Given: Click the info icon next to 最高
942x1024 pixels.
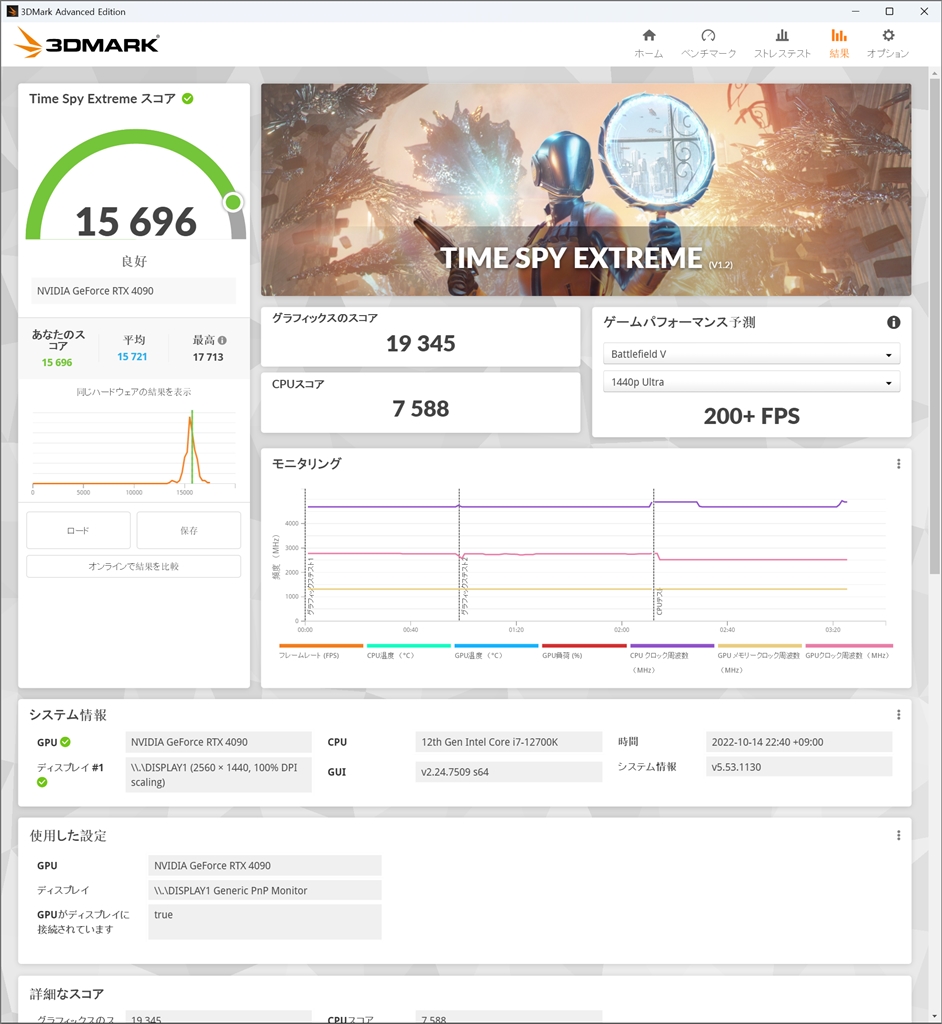Looking at the screenshot, I should 222,340.
